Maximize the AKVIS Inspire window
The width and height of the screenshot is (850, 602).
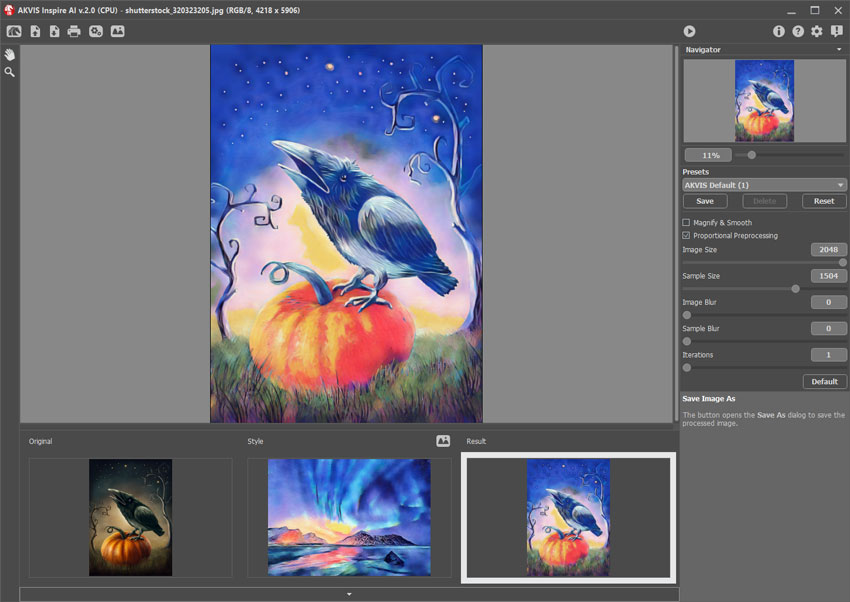(x=815, y=10)
